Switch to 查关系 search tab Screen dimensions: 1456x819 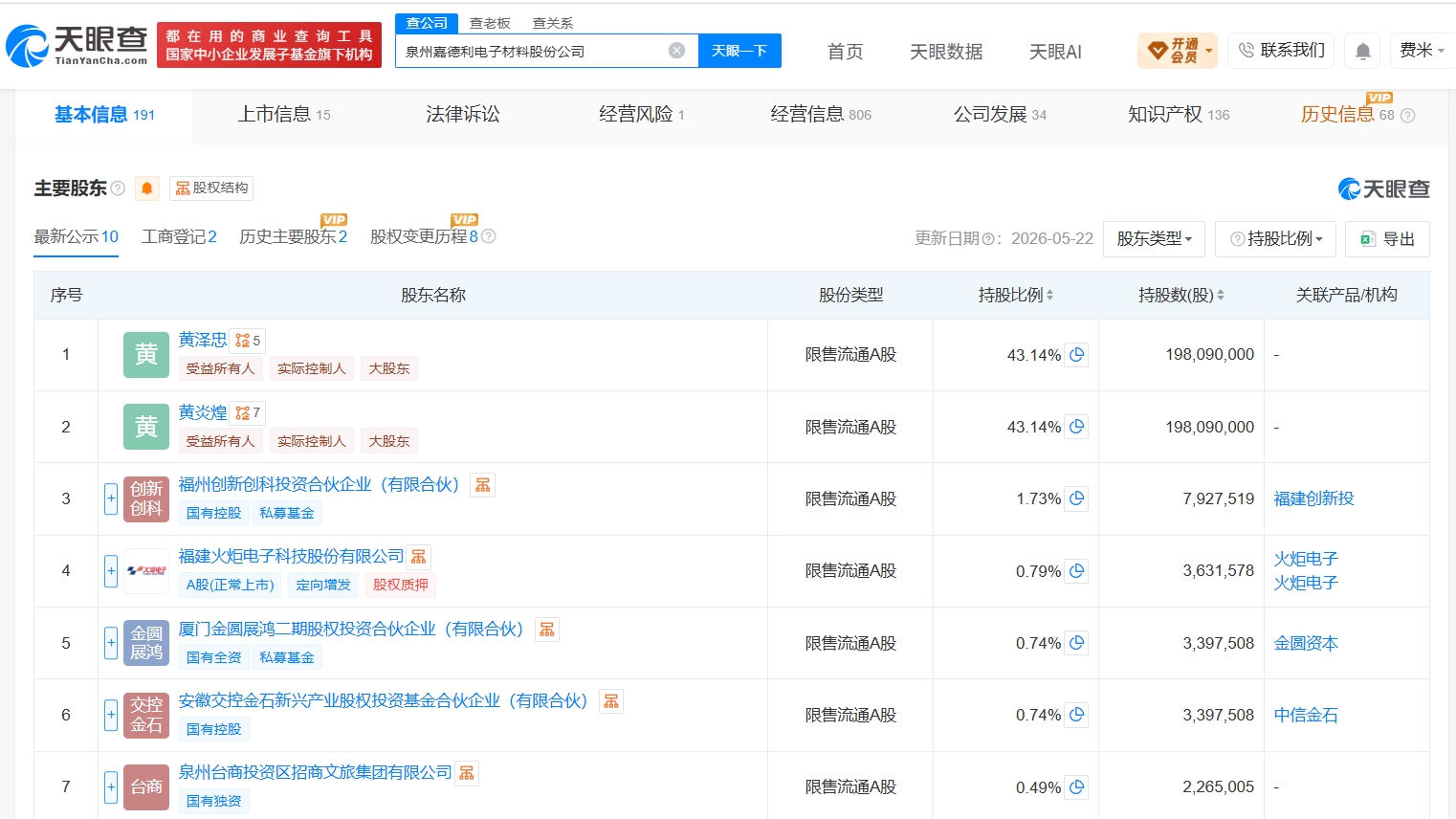pos(553,23)
